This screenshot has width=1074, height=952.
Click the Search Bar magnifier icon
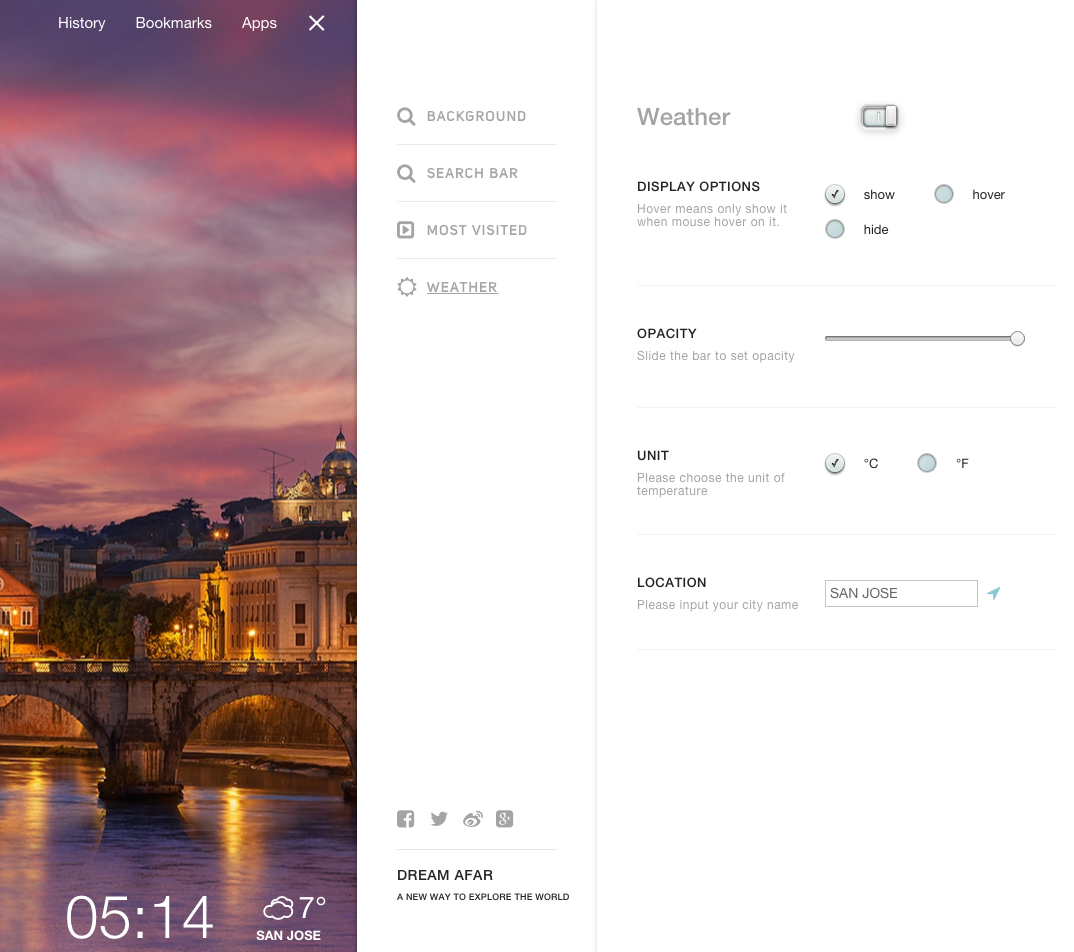[x=406, y=173]
